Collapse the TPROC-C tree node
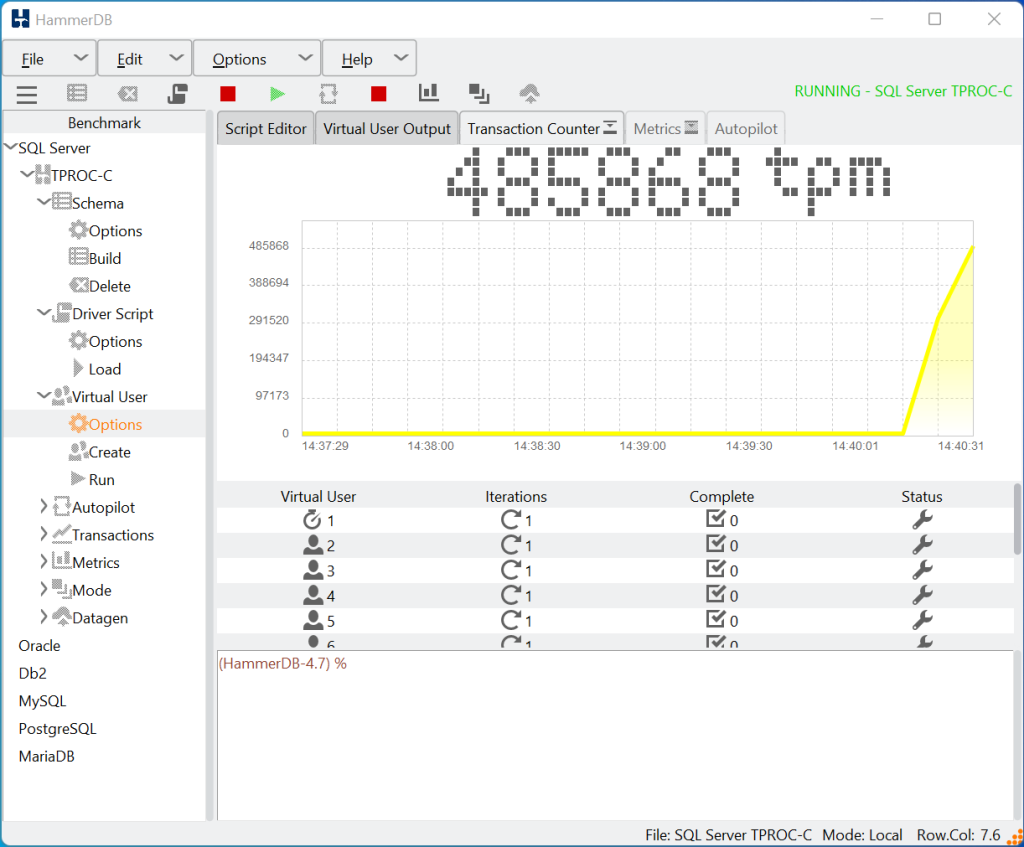This screenshot has width=1024, height=847. tap(27, 175)
